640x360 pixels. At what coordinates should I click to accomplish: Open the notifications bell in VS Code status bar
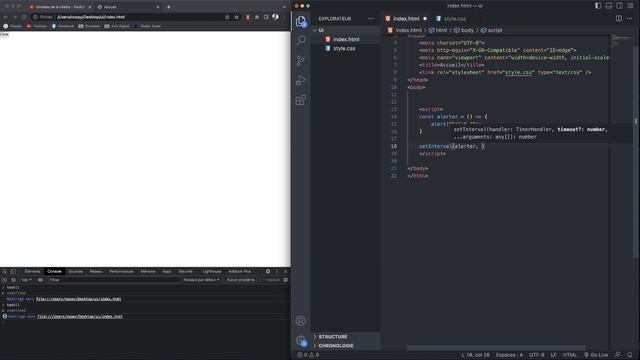(x=630, y=355)
